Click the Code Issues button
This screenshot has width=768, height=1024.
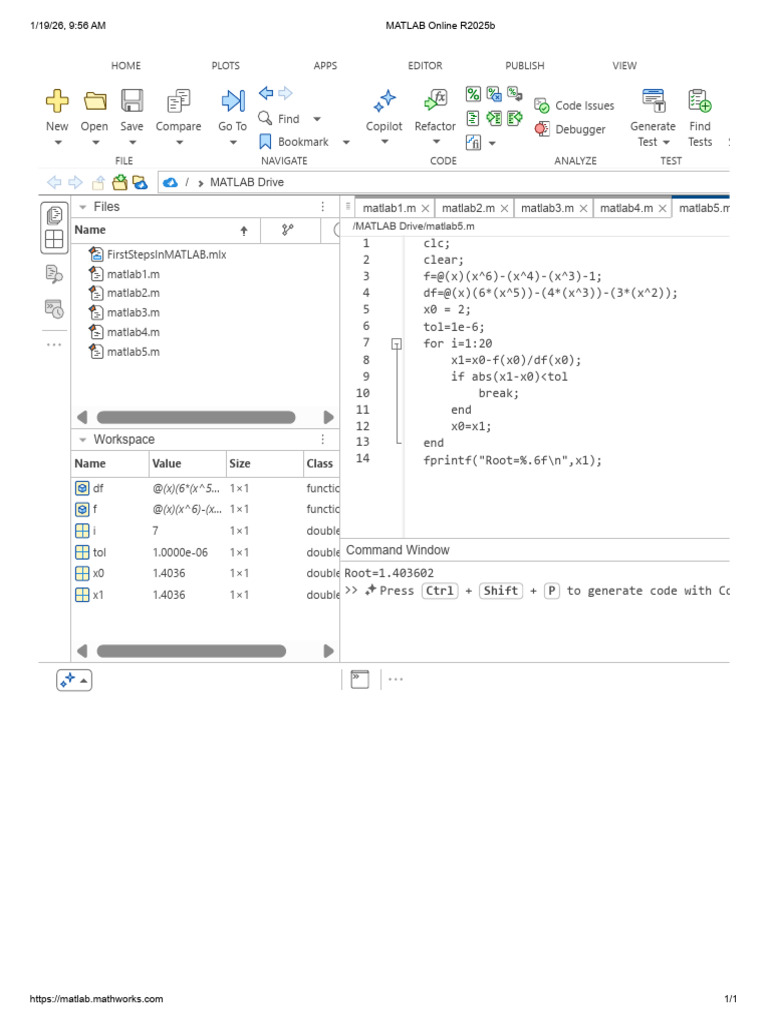(574, 106)
